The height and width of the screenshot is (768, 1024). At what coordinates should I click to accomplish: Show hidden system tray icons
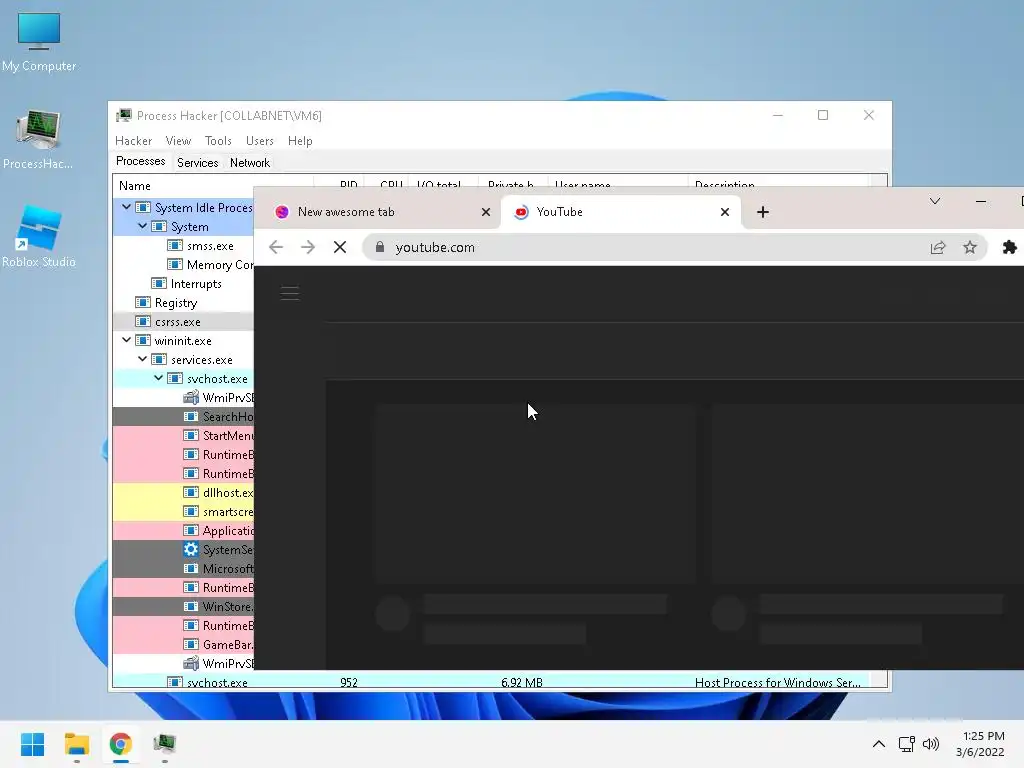pyautogui.click(x=879, y=744)
